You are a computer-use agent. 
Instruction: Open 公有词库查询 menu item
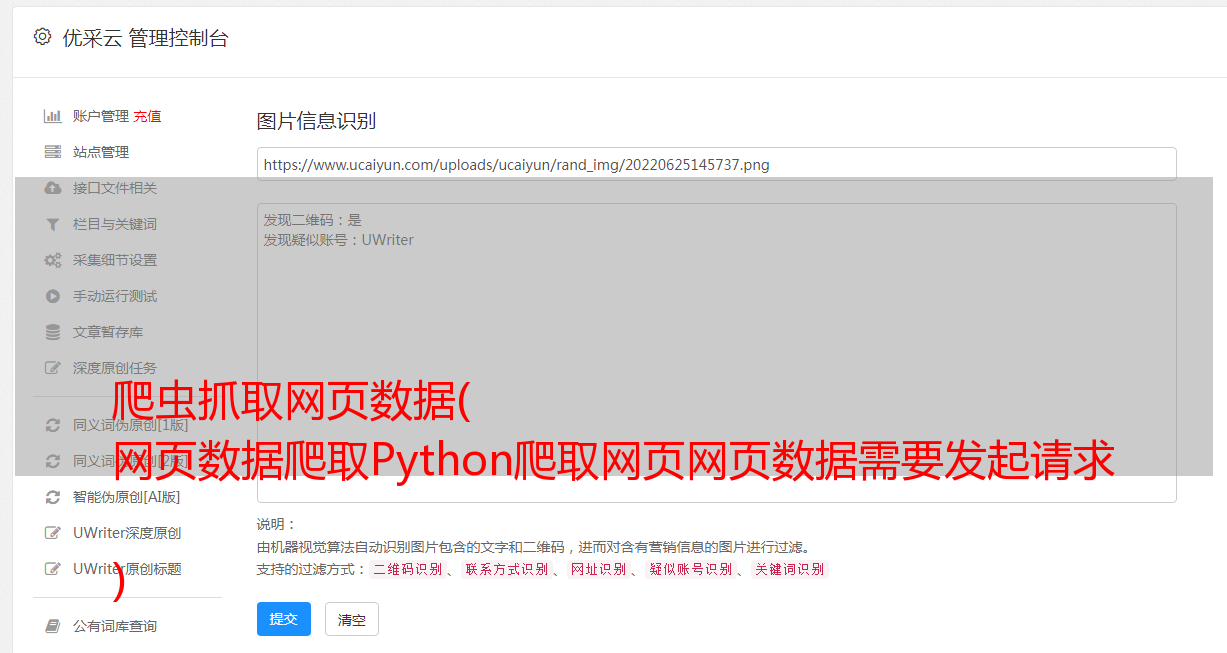tap(115, 626)
